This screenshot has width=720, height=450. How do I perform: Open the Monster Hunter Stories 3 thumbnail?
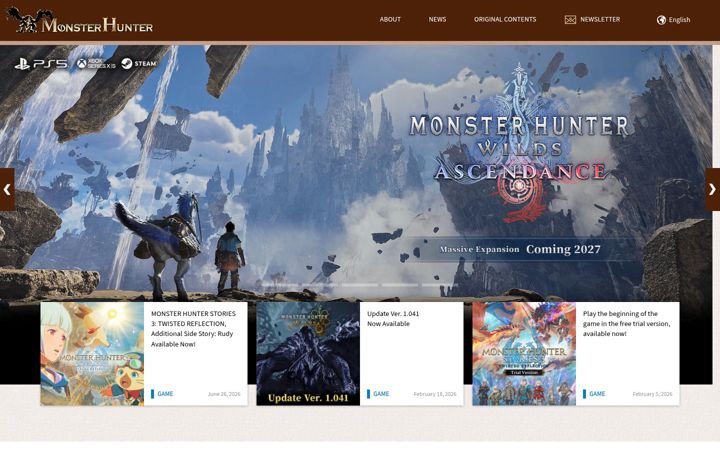point(92,354)
